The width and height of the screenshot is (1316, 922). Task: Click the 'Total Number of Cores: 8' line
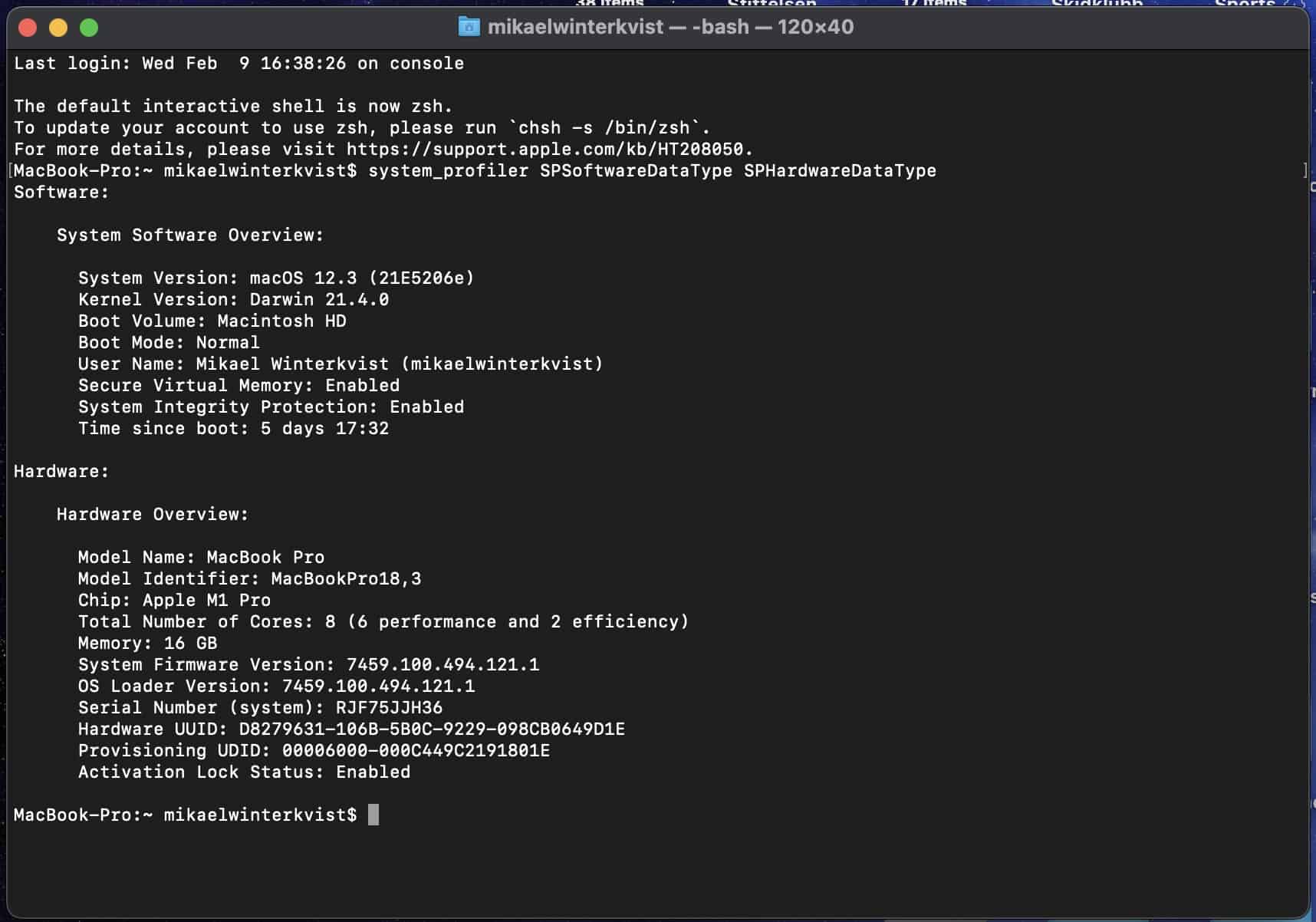coord(383,622)
